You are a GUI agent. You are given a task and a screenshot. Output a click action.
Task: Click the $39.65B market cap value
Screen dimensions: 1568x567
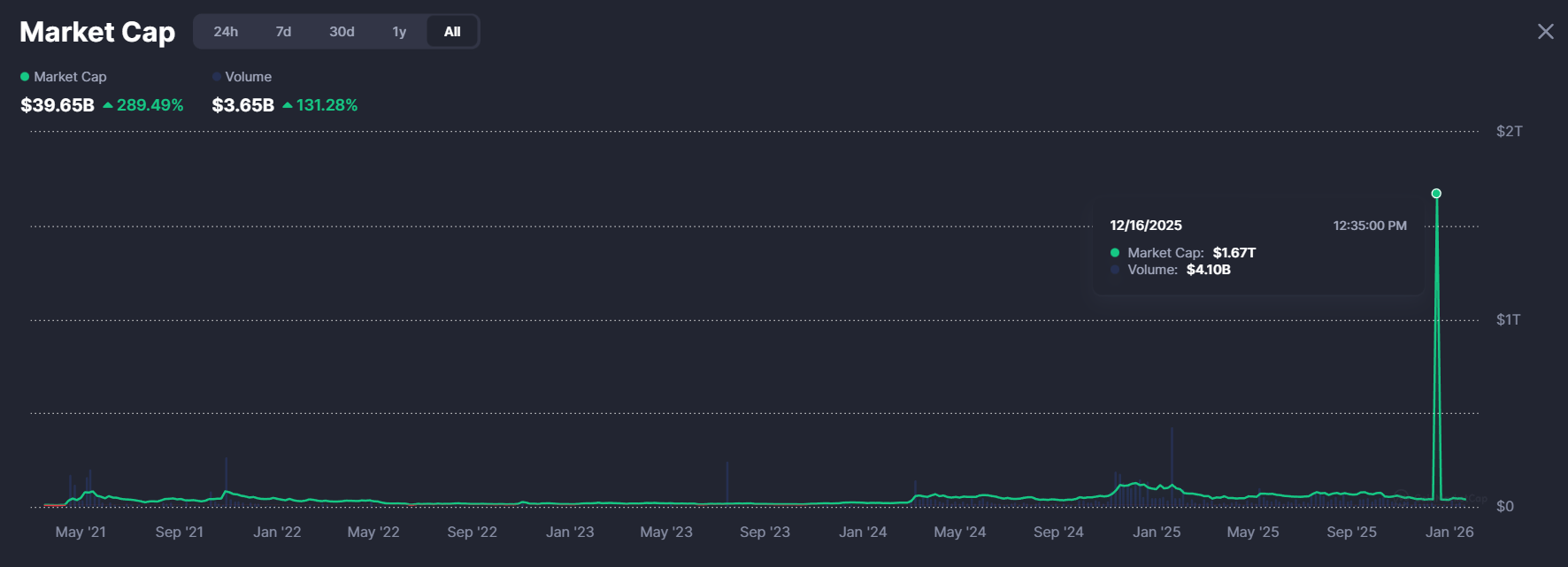click(x=58, y=105)
